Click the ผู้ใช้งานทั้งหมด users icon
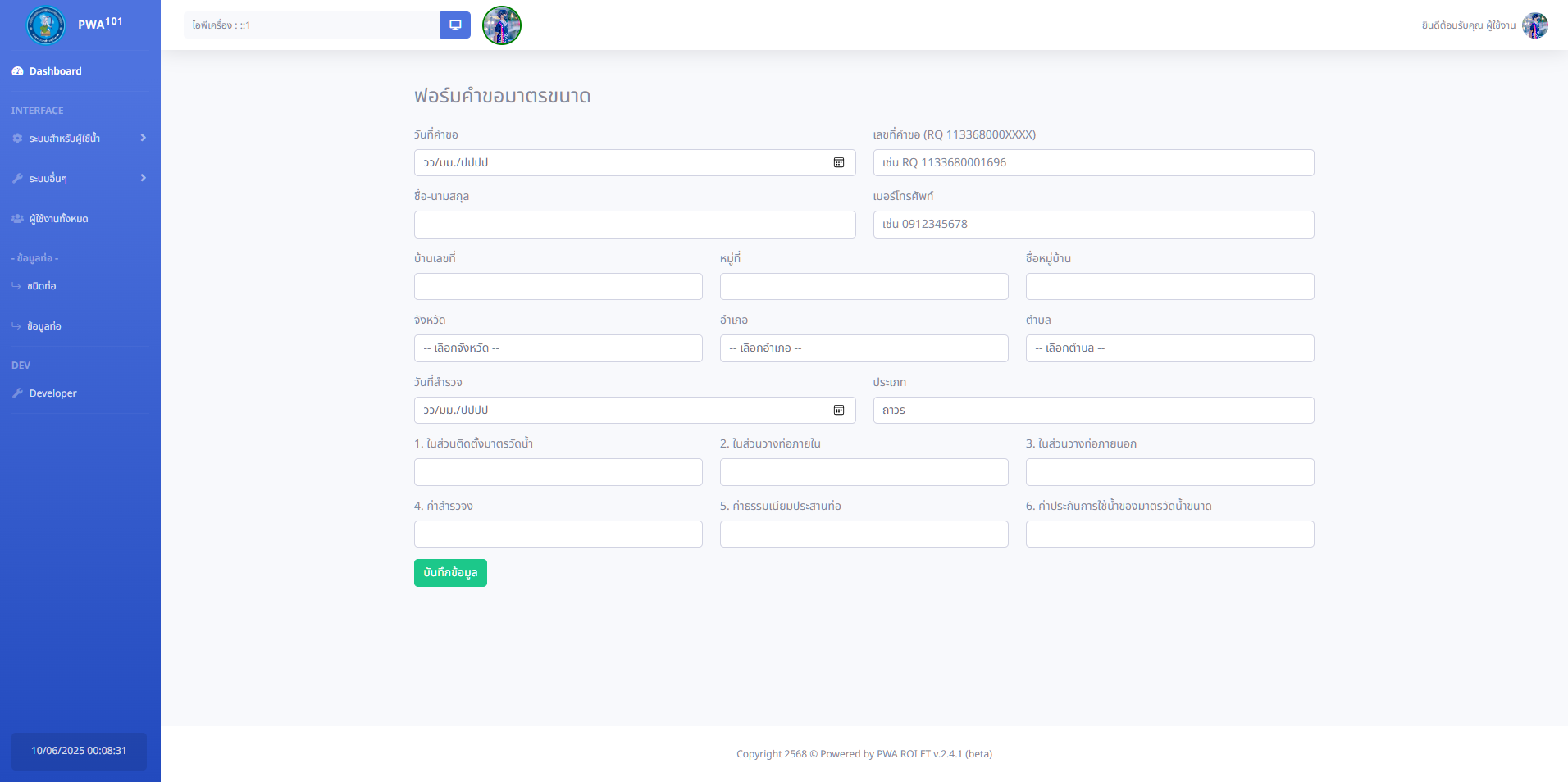Image resolution: width=1568 pixels, height=782 pixels. (x=17, y=219)
